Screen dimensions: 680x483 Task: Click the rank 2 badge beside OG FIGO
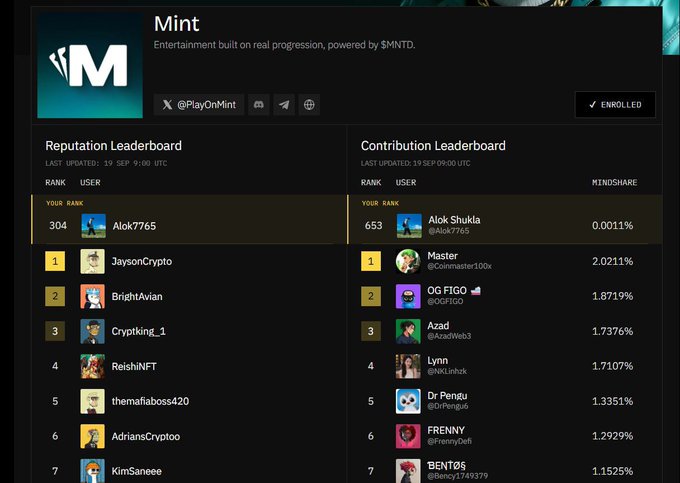click(x=371, y=296)
